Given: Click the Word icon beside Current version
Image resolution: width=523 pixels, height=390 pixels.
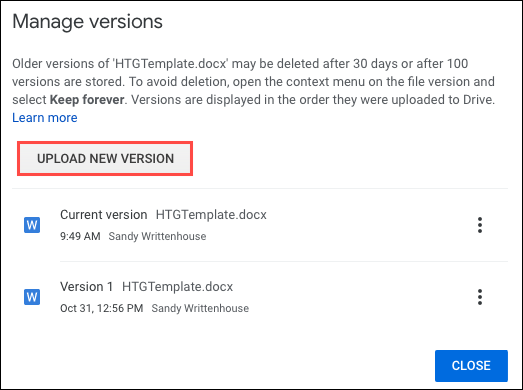Looking at the screenshot, I should coord(32,225).
